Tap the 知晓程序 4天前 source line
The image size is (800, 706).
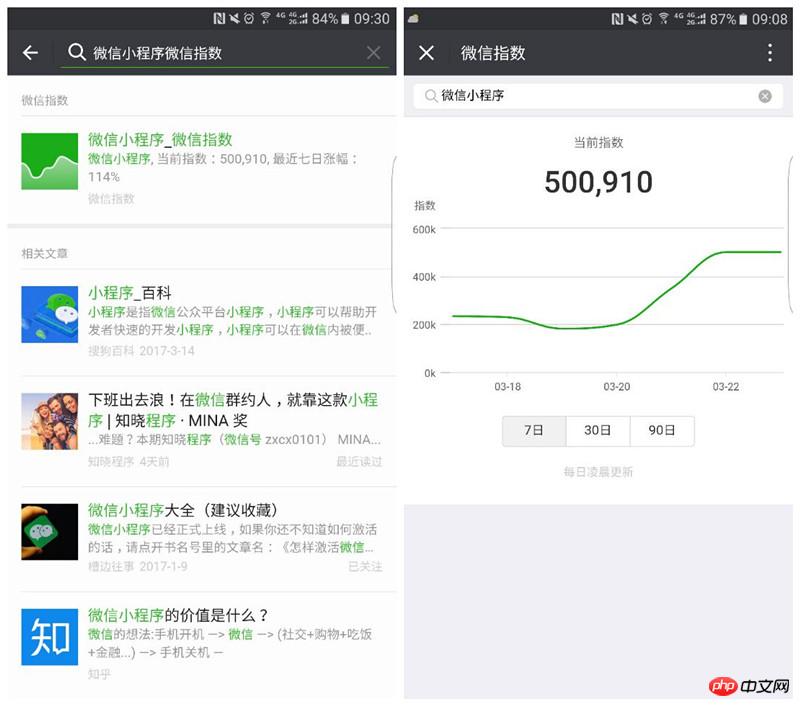(129, 462)
